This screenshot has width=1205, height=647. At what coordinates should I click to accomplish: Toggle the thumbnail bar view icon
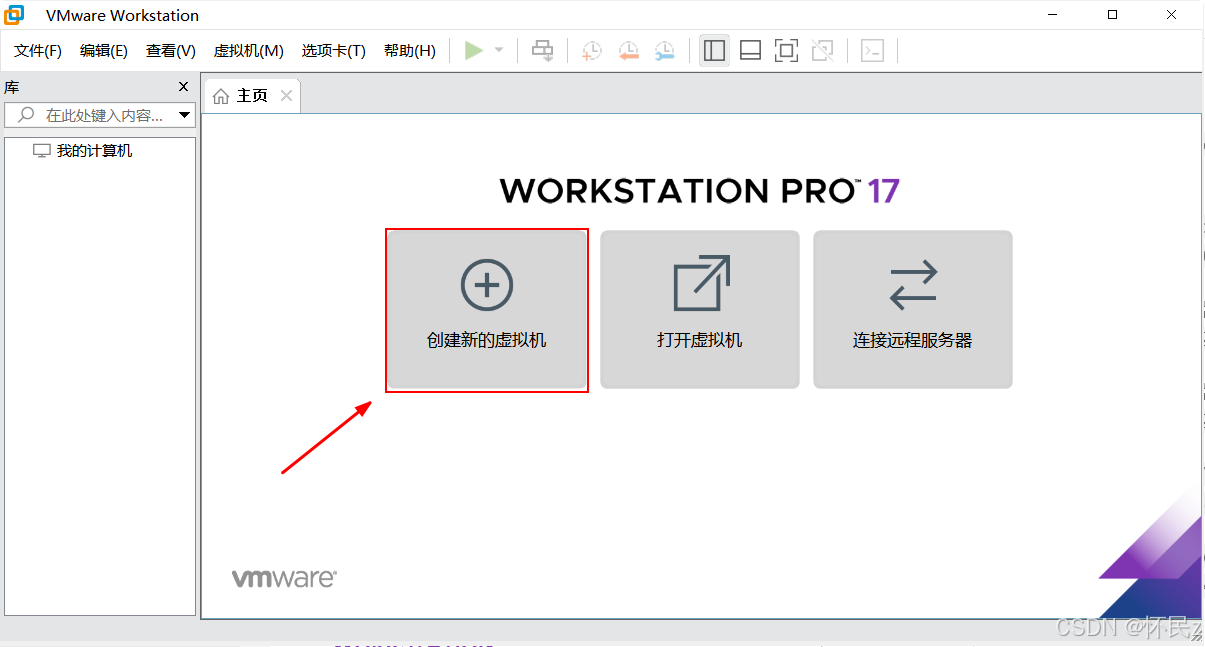pyautogui.click(x=750, y=50)
